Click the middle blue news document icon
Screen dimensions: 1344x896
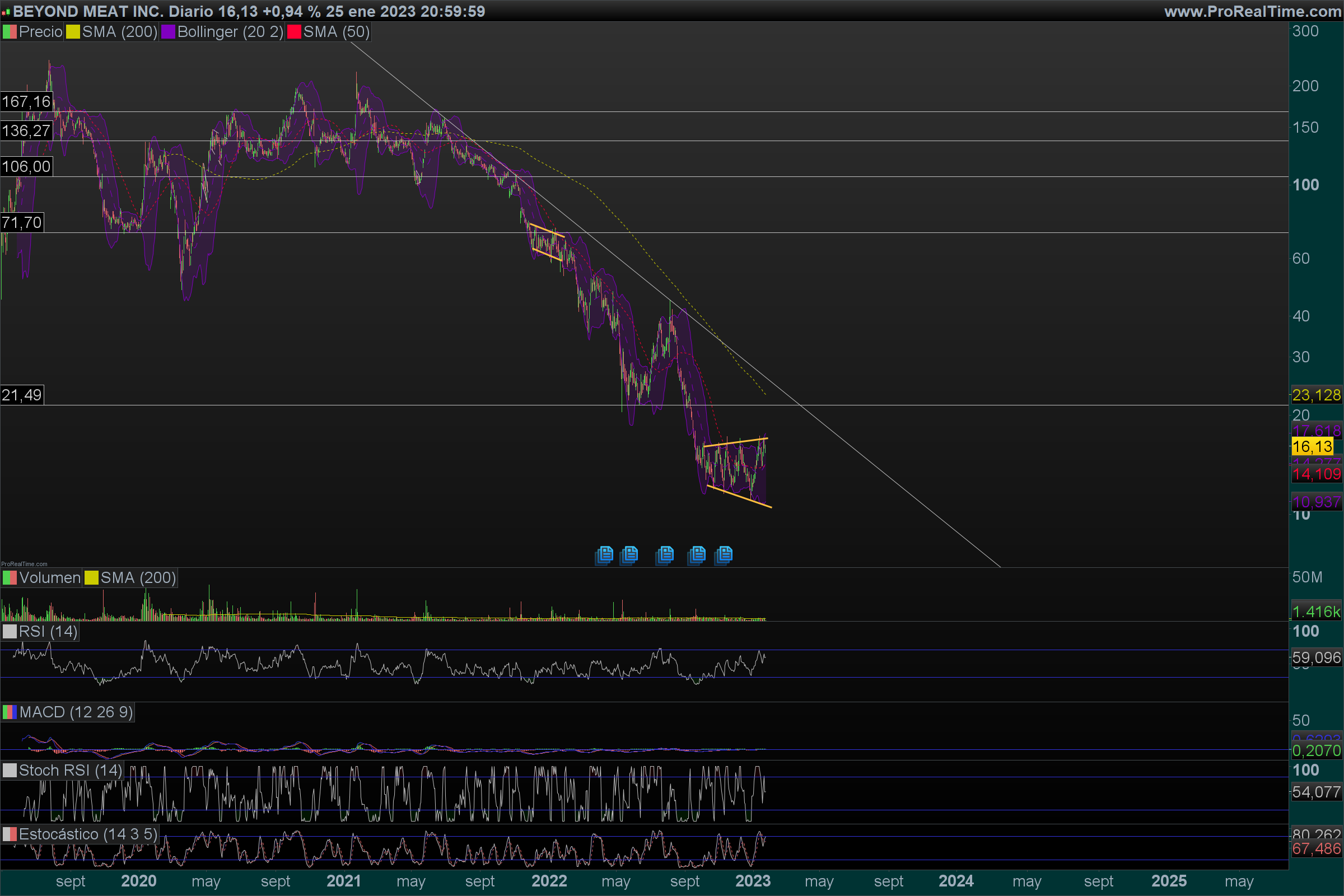665,554
